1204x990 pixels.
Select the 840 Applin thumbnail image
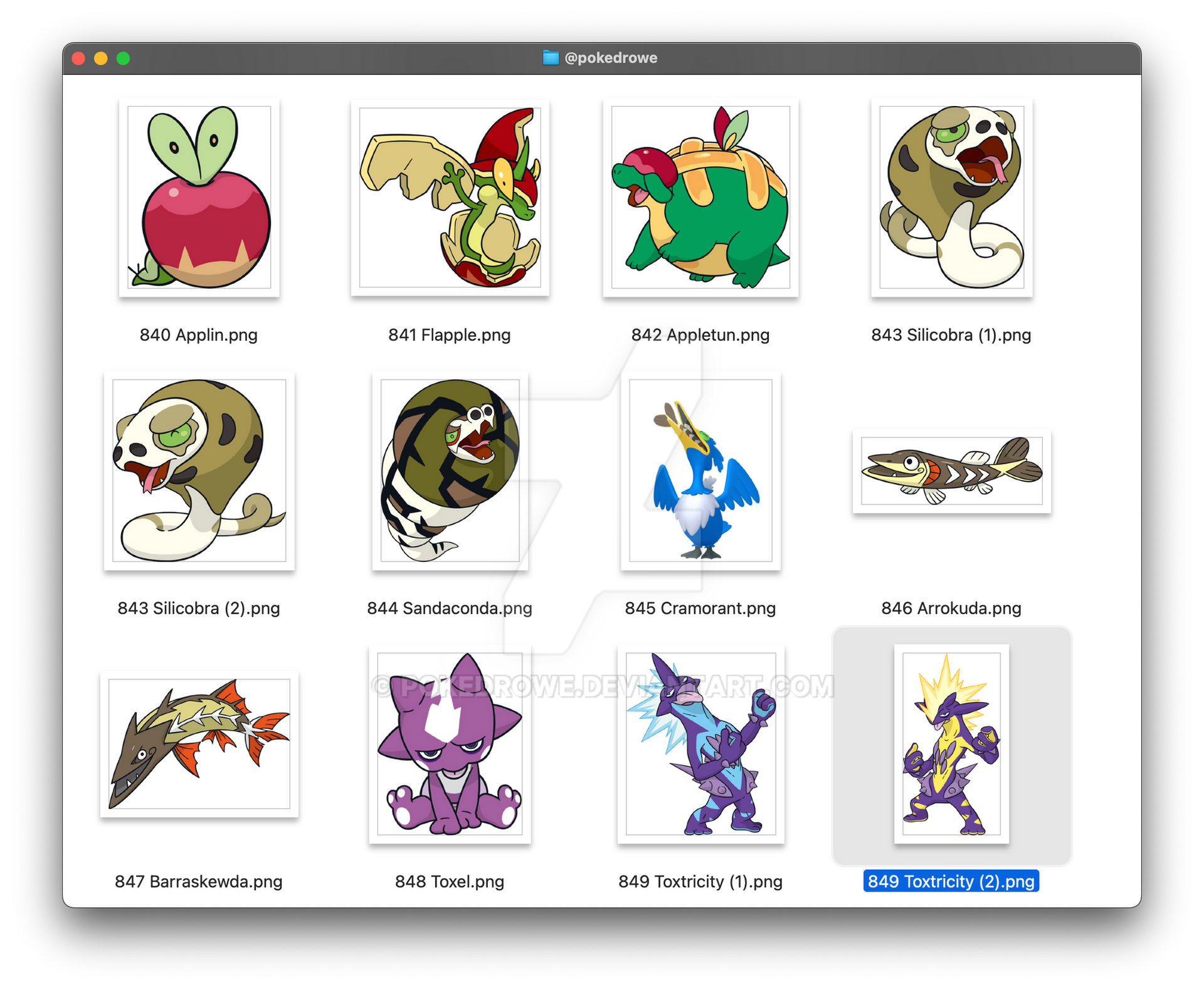click(x=199, y=197)
